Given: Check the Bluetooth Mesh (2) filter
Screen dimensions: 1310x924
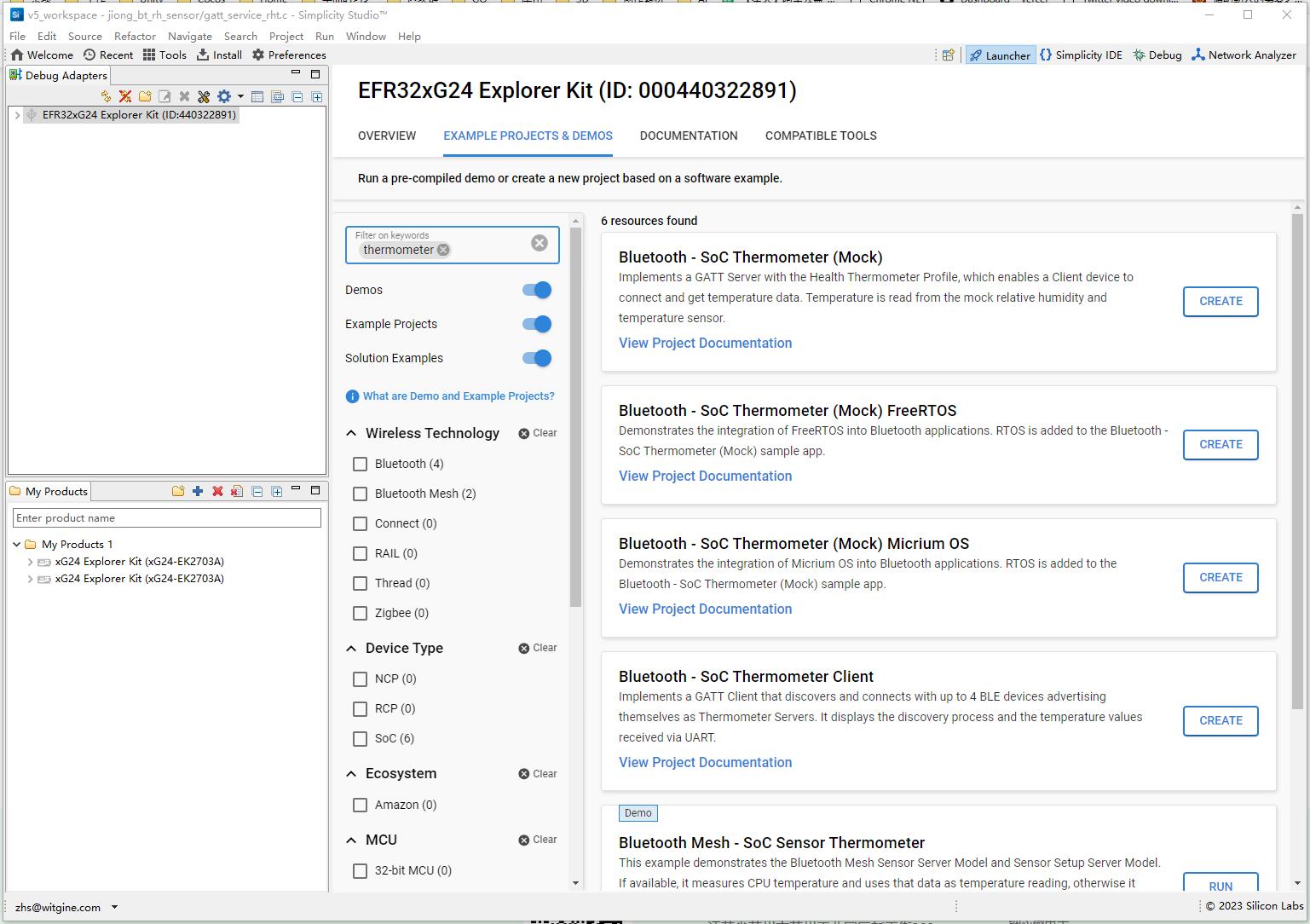Looking at the screenshot, I should click(360, 494).
